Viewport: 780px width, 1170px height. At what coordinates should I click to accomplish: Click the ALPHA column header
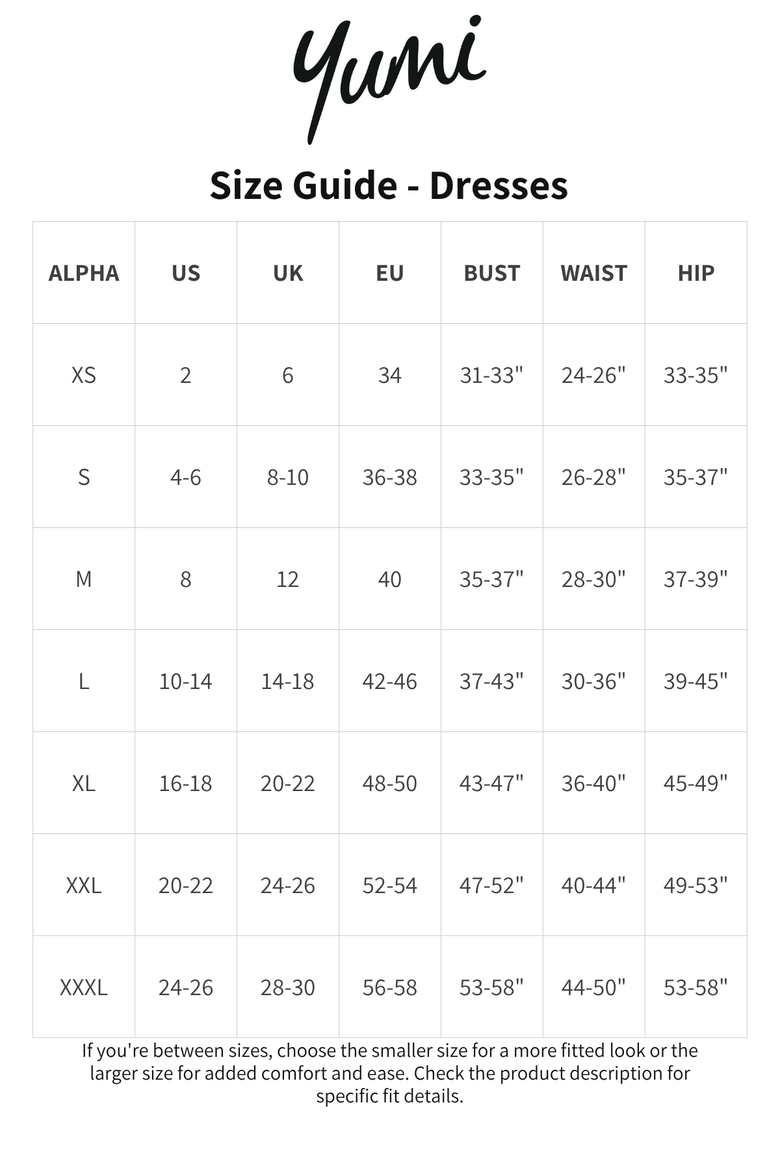click(x=84, y=273)
